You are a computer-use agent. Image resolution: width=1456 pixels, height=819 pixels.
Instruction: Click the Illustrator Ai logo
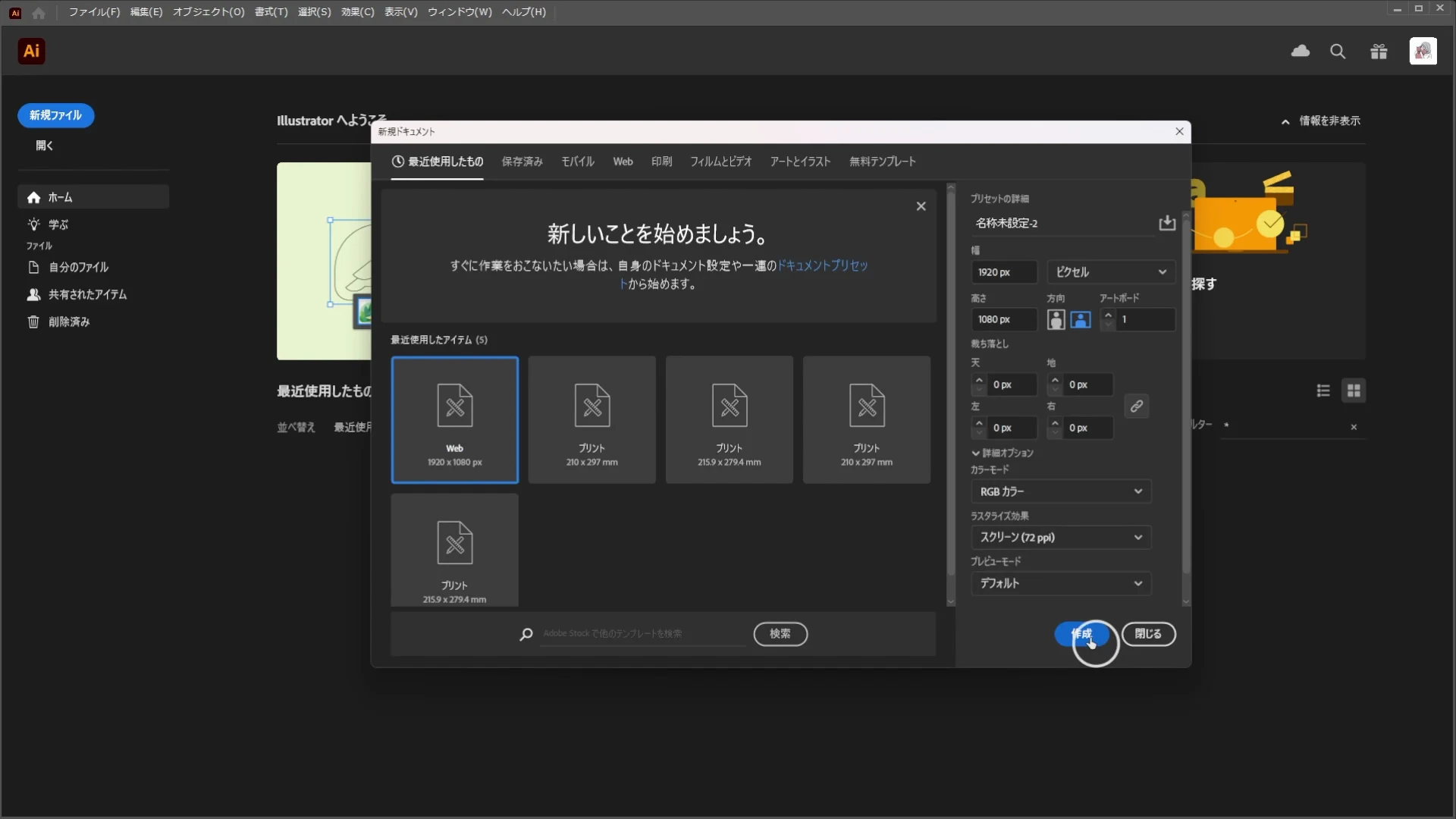[31, 52]
